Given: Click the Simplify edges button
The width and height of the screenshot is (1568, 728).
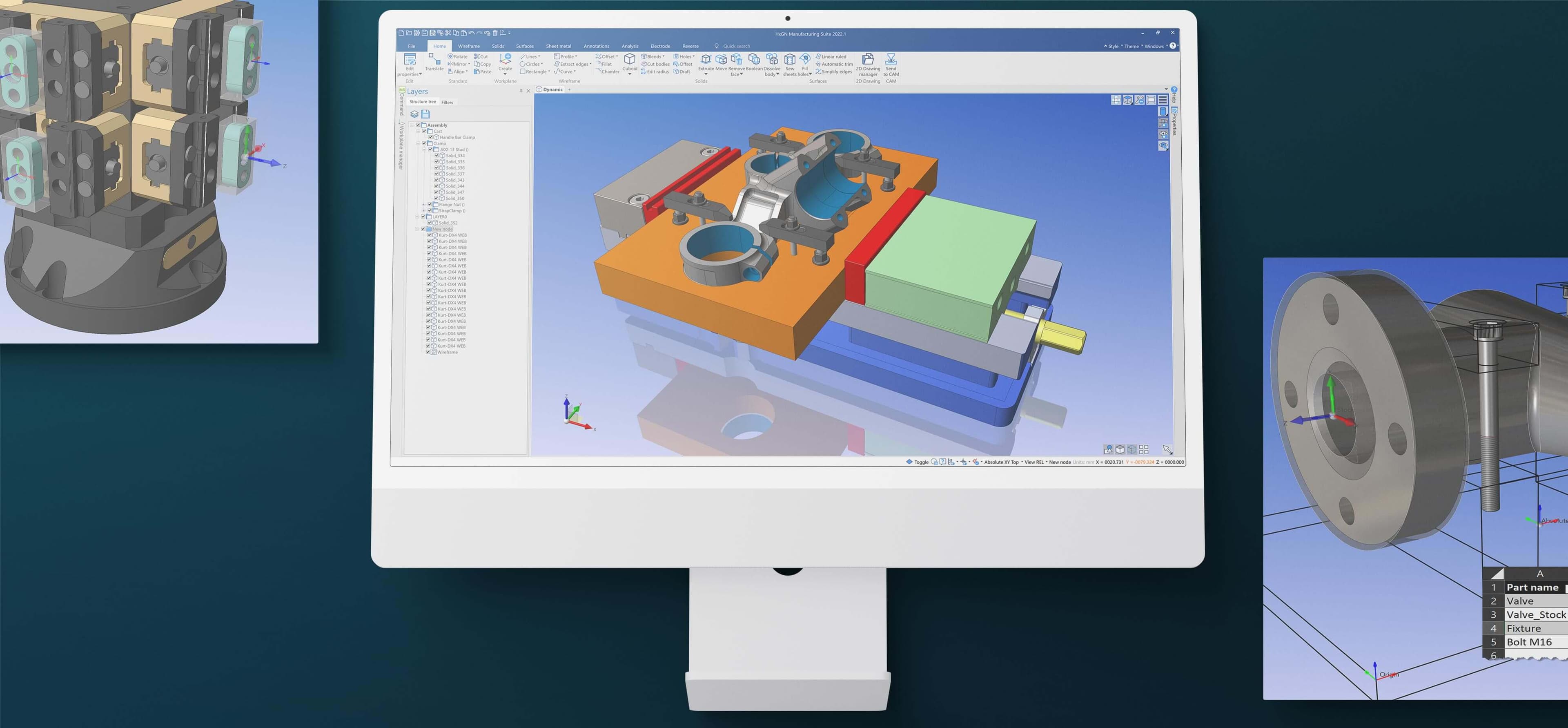Looking at the screenshot, I should click(x=835, y=72).
